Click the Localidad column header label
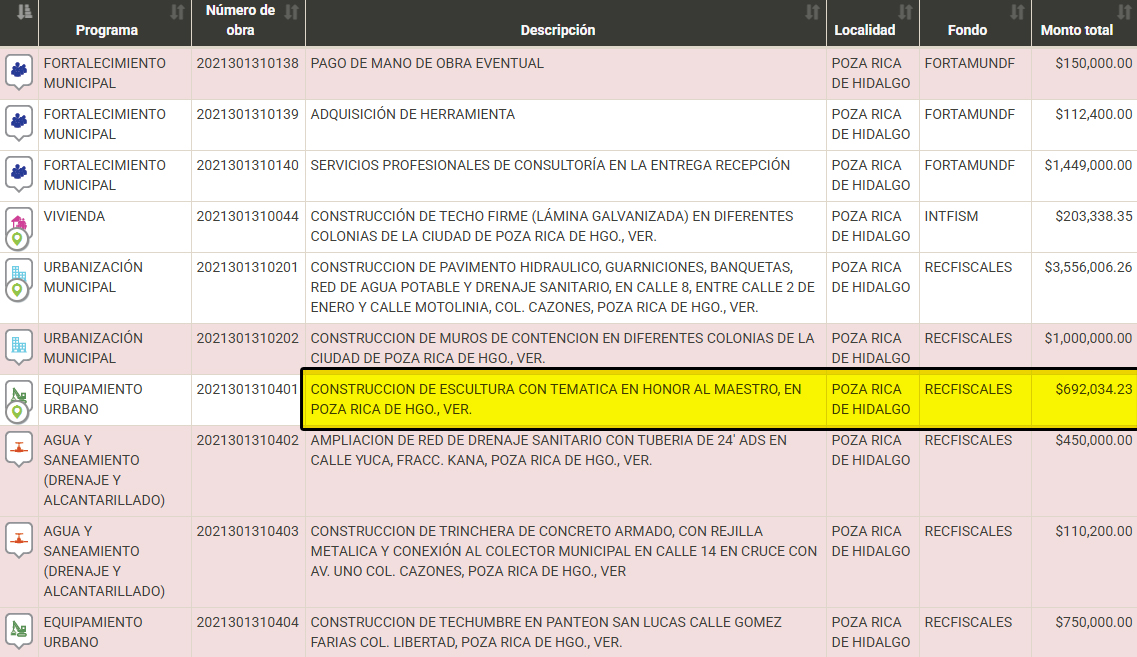This screenshot has width=1137, height=657. 865,30
